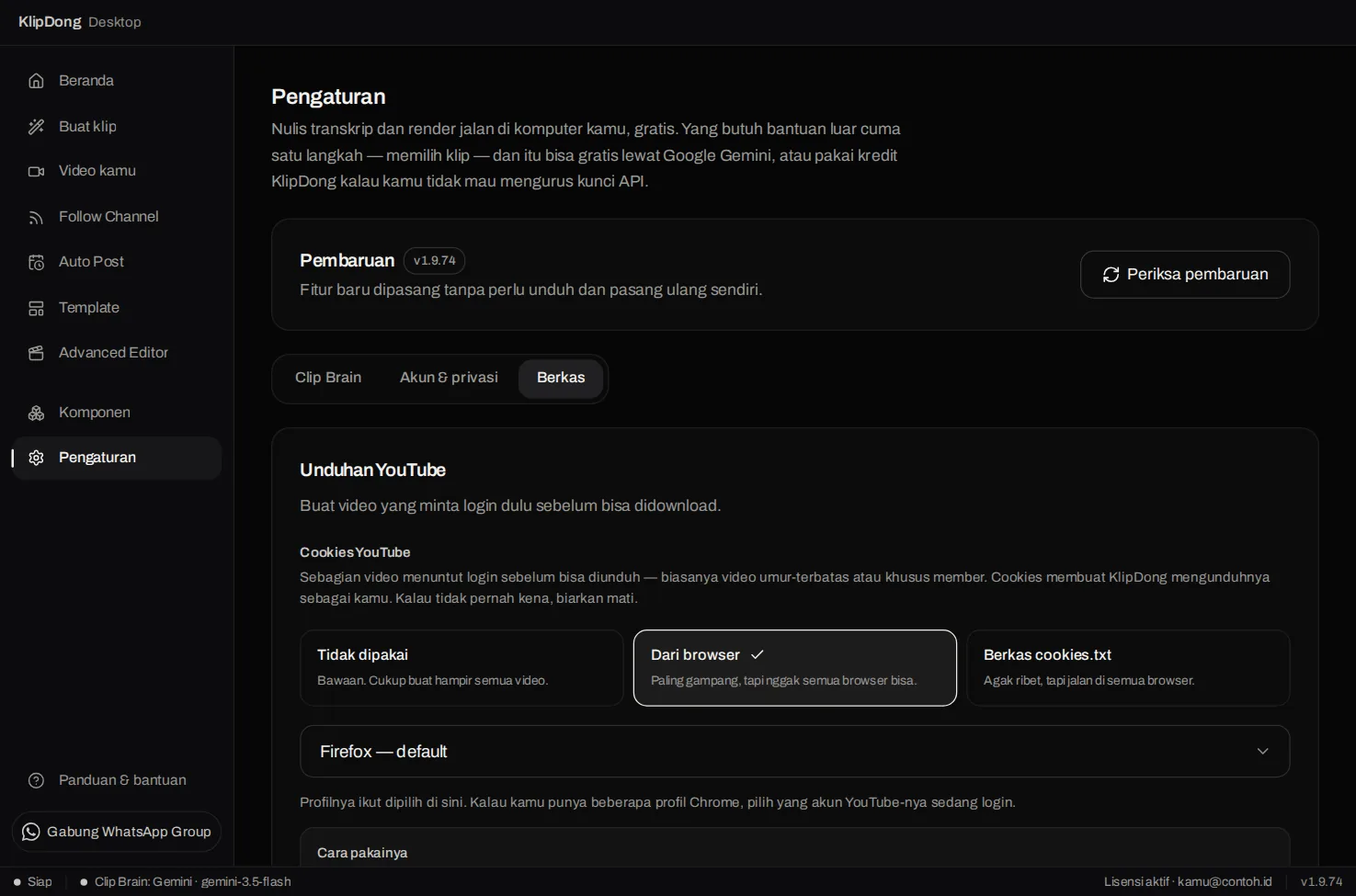
Task: Click the Beranda home icon
Action: [36, 81]
